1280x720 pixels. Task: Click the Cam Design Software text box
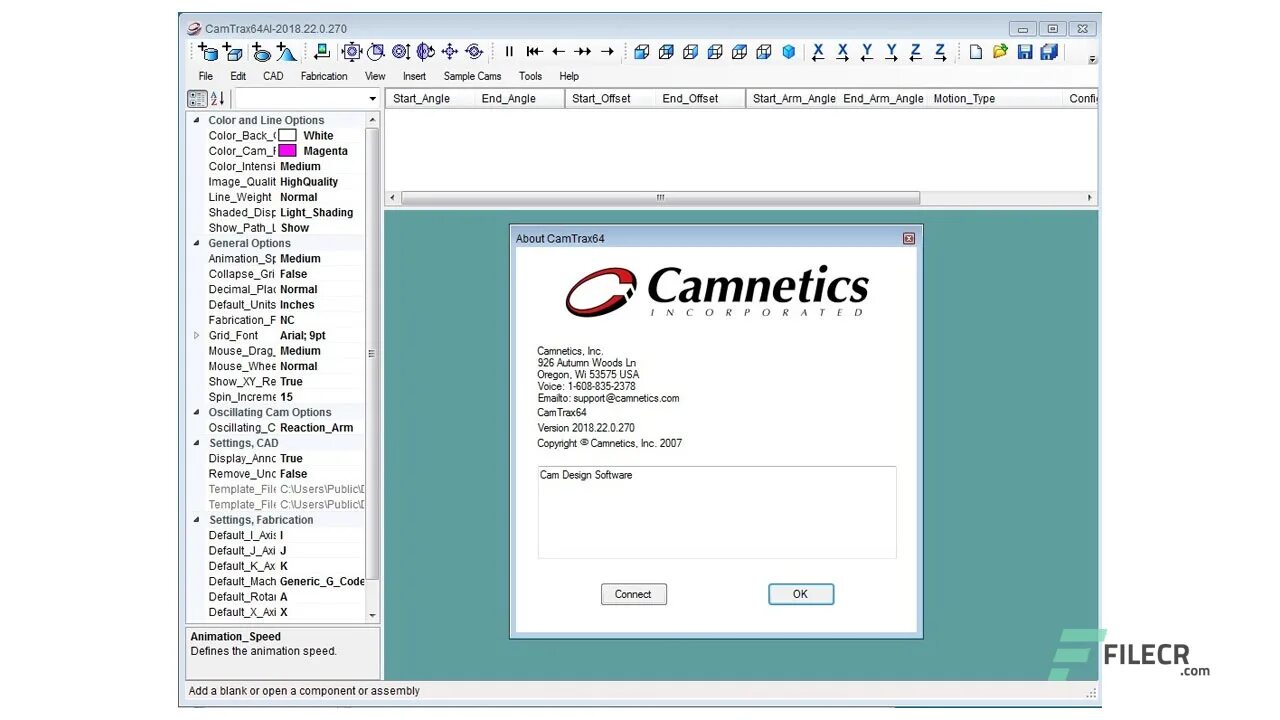click(717, 512)
